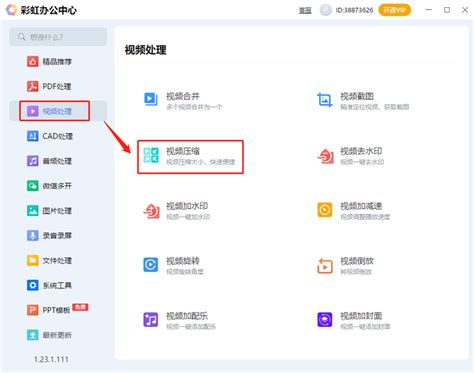474x373 pixels.
Task: Open the 视频压缩 compression tool
Action: 190,156
